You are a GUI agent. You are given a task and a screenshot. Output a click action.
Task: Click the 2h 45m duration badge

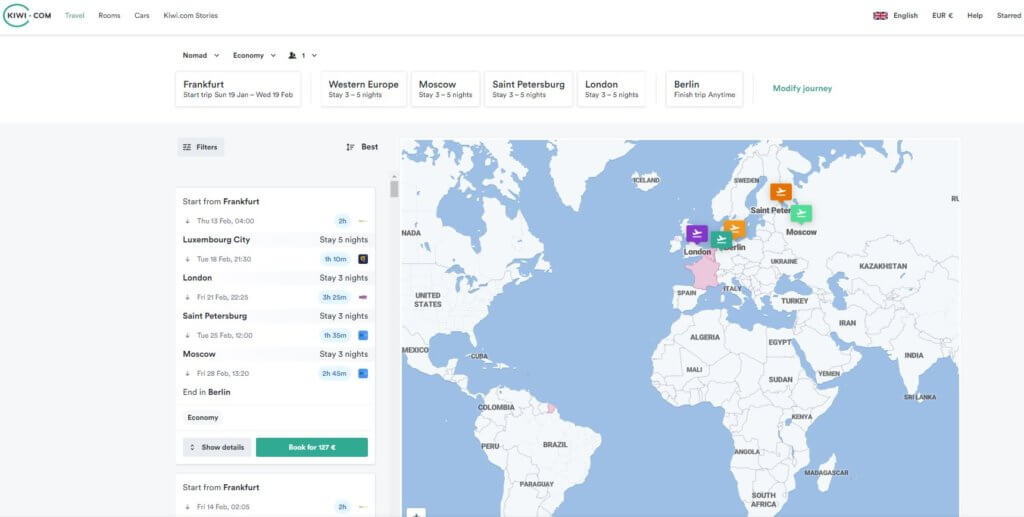coord(336,373)
